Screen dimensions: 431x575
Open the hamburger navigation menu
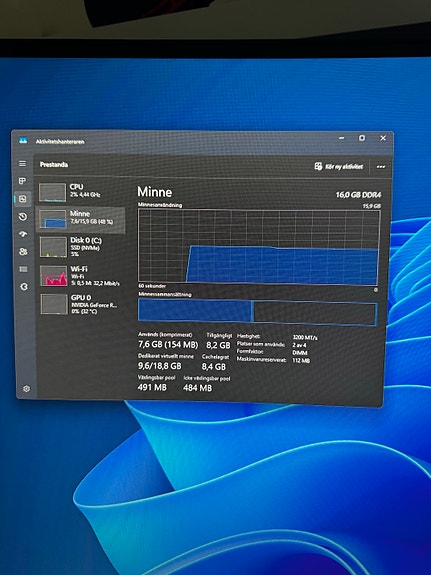[22, 164]
